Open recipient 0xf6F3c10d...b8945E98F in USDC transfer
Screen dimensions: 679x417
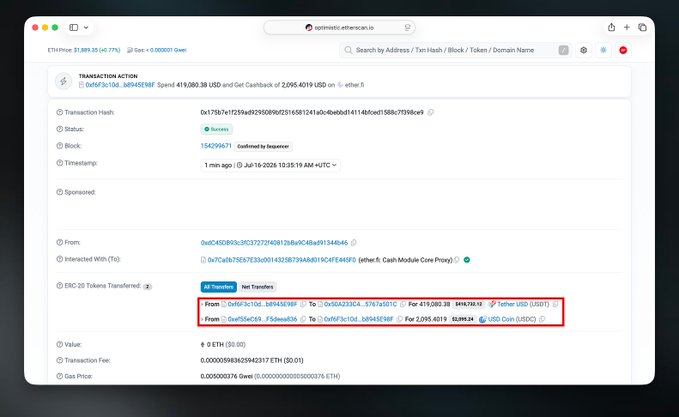coord(359,319)
